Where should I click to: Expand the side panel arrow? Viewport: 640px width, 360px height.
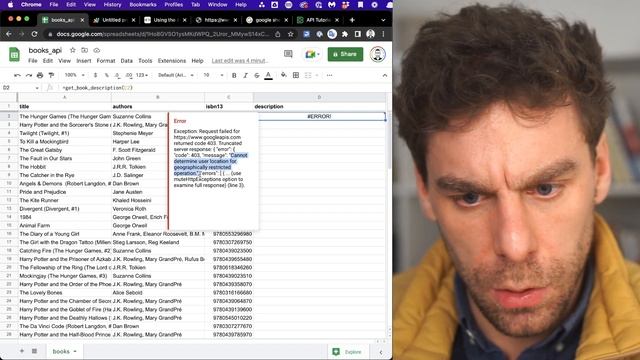pos(381,351)
